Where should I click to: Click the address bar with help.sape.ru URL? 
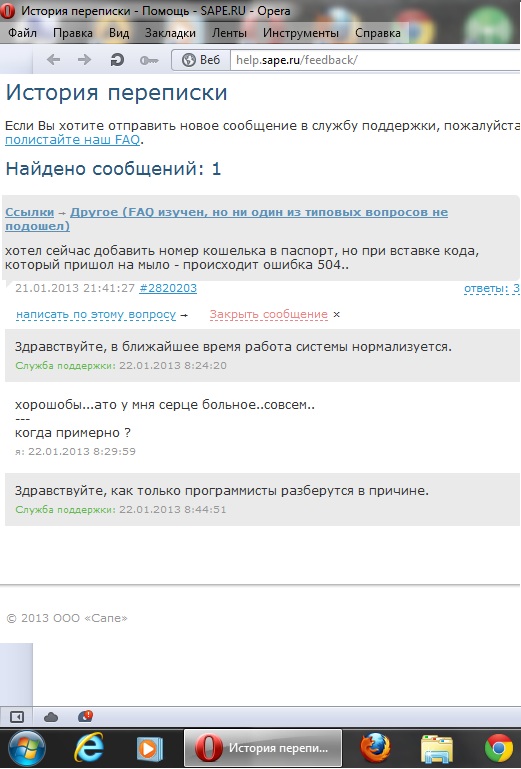point(375,60)
